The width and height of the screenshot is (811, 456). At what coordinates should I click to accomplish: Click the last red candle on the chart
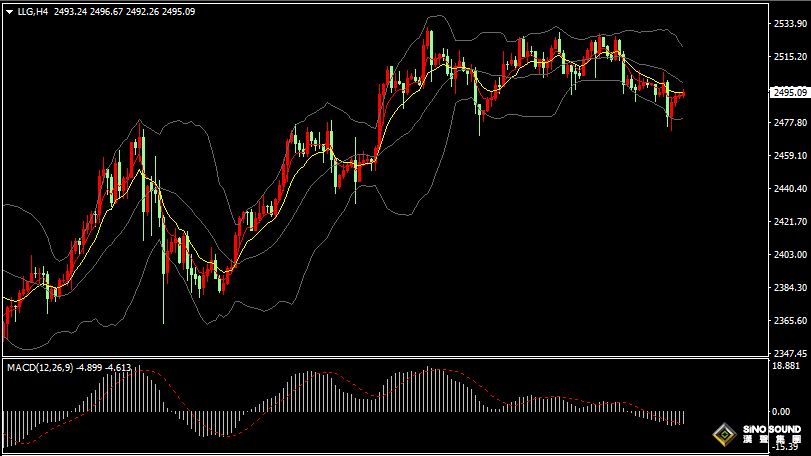click(682, 94)
